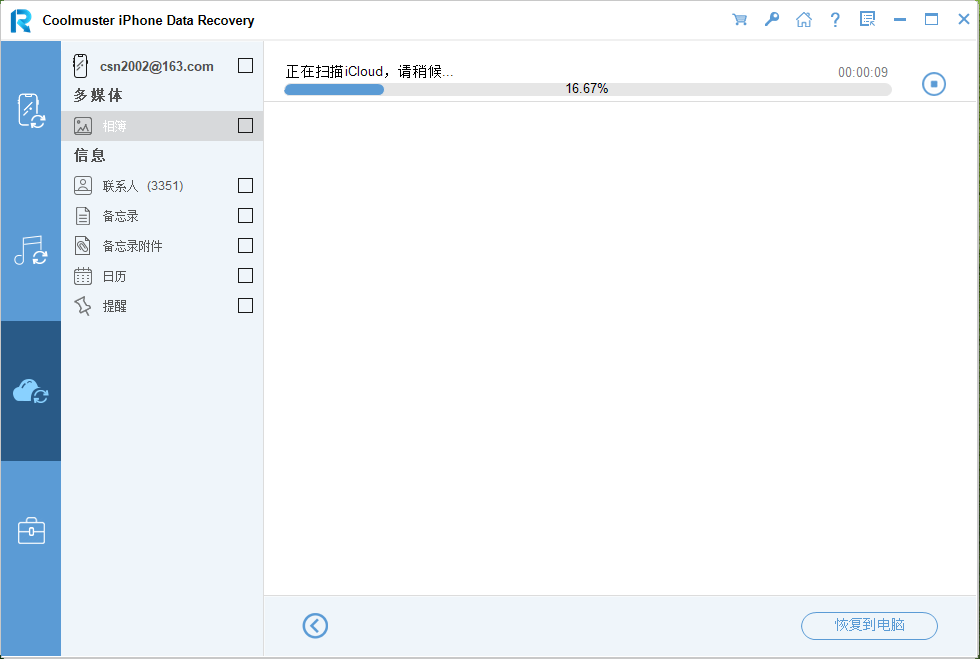Check the box for csn2002@163.com account
Screen dimensions: 980x659
pos(246,66)
